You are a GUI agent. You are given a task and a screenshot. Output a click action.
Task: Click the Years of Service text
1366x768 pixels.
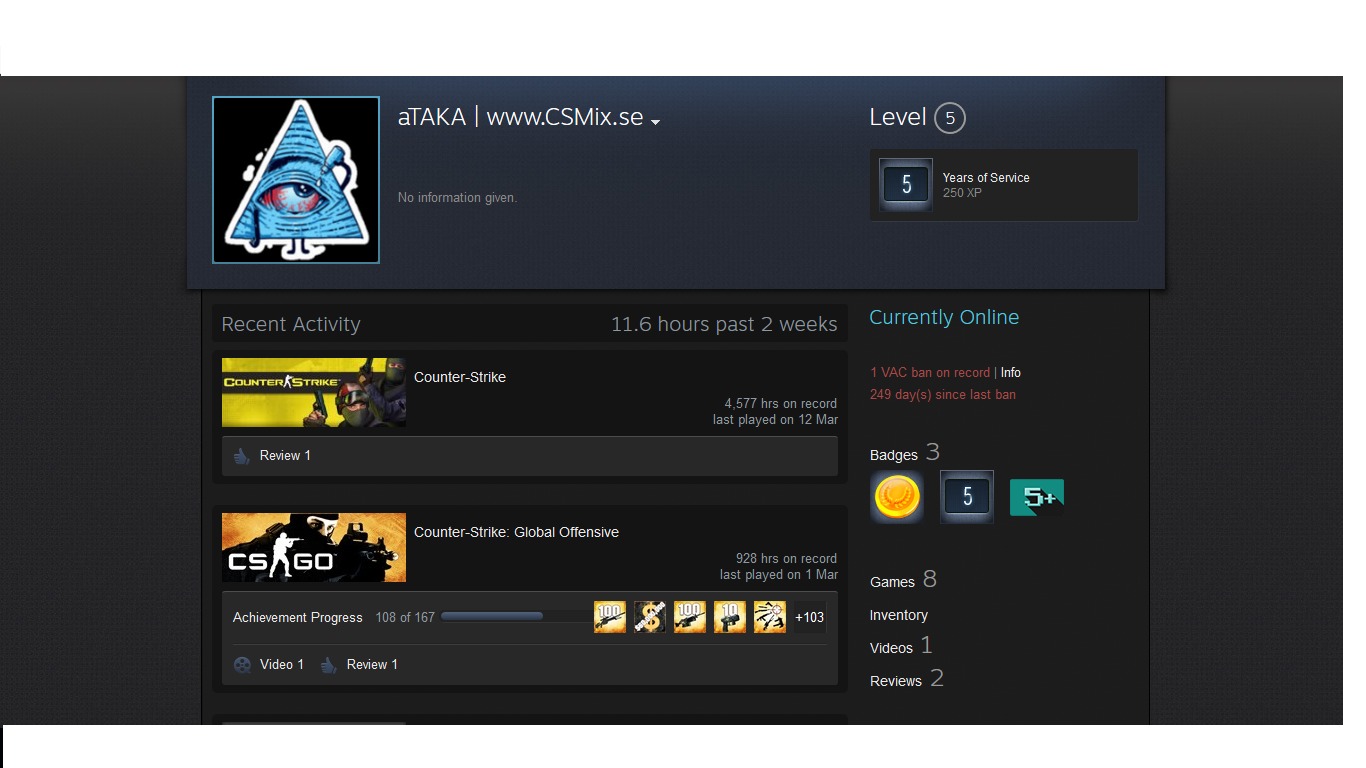[x=986, y=177]
